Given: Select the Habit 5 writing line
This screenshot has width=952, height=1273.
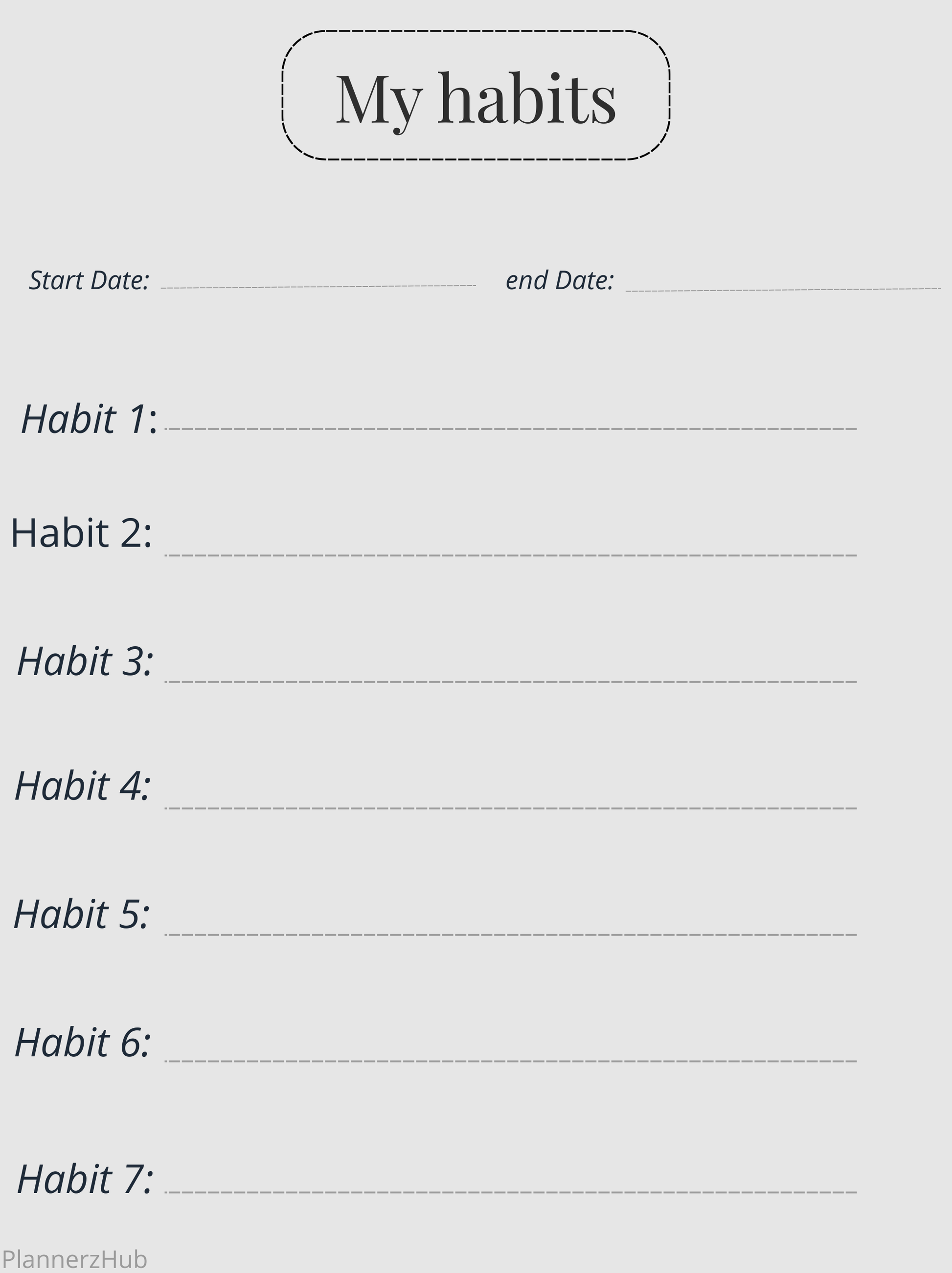Looking at the screenshot, I should click(x=511, y=934).
